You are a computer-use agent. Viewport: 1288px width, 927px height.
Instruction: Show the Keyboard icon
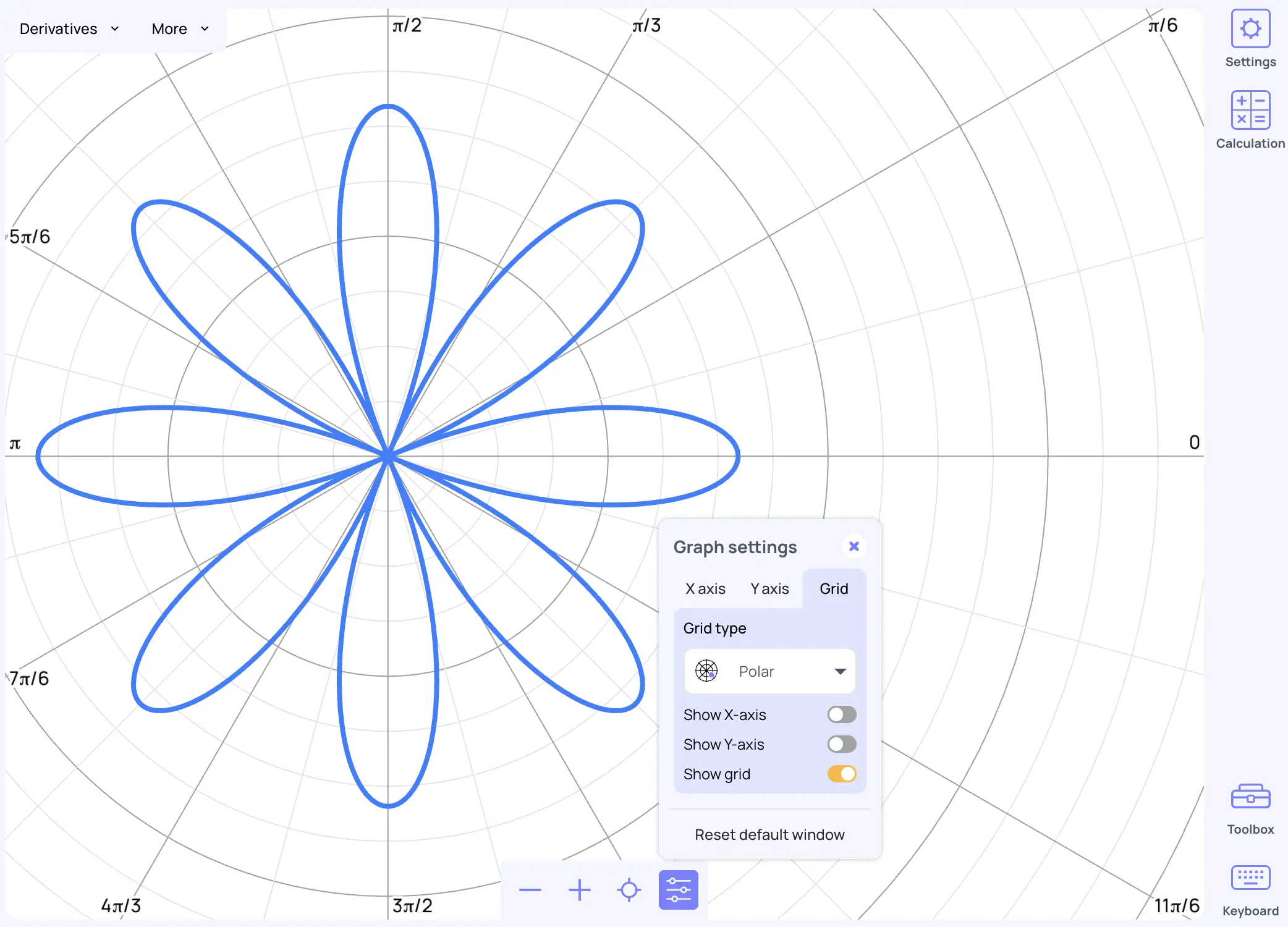tap(1250, 878)
